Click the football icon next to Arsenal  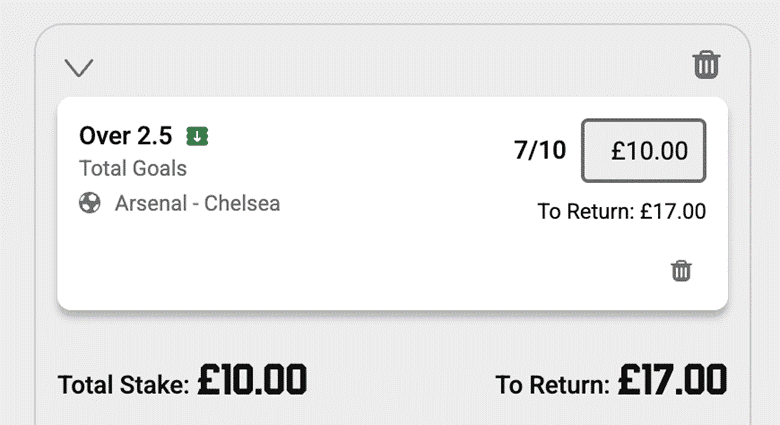[x=90, y=204]
